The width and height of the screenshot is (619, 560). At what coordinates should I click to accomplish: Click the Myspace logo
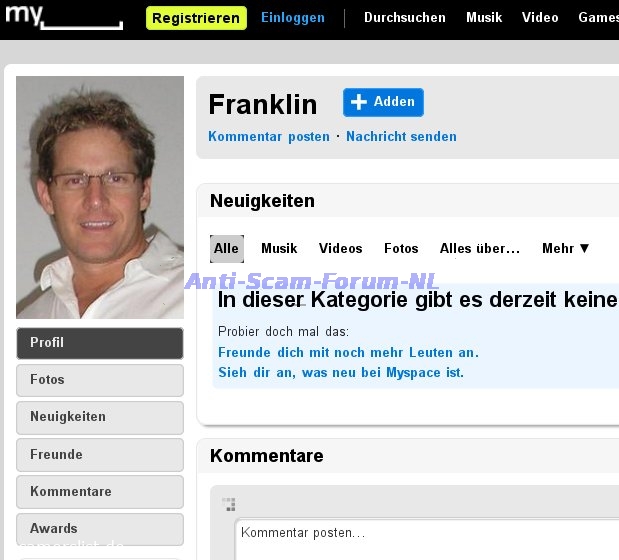[x=64, y=17]
